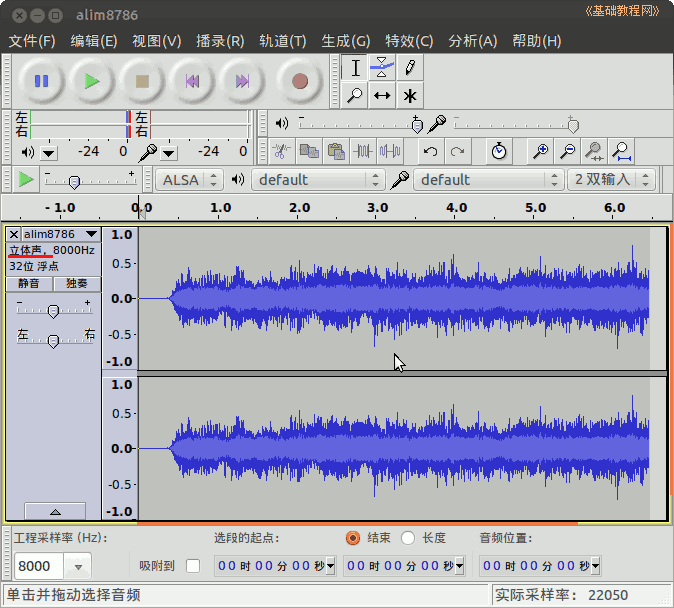Select the Envelope tool
Image resolution: width=674 pixels, height=608 pixels.
point(381,67)
